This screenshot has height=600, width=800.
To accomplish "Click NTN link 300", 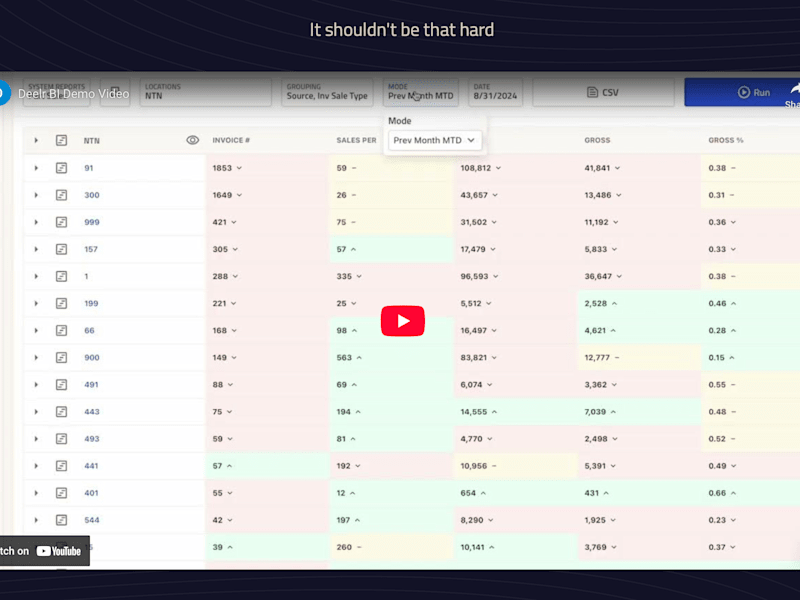I will tap(92, 195).
